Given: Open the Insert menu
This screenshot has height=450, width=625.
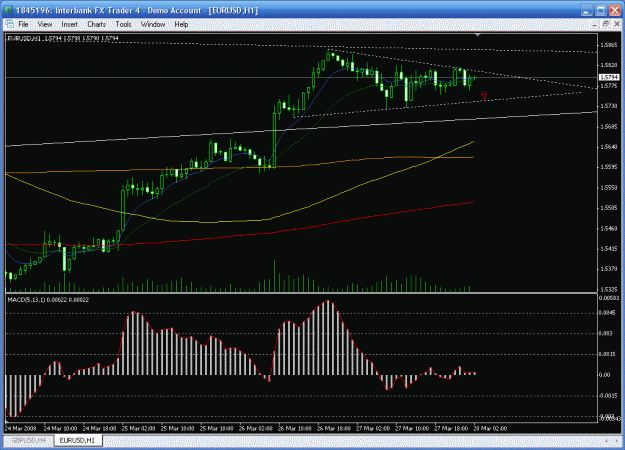Looking at the screenshot, I should click(69, 24).
